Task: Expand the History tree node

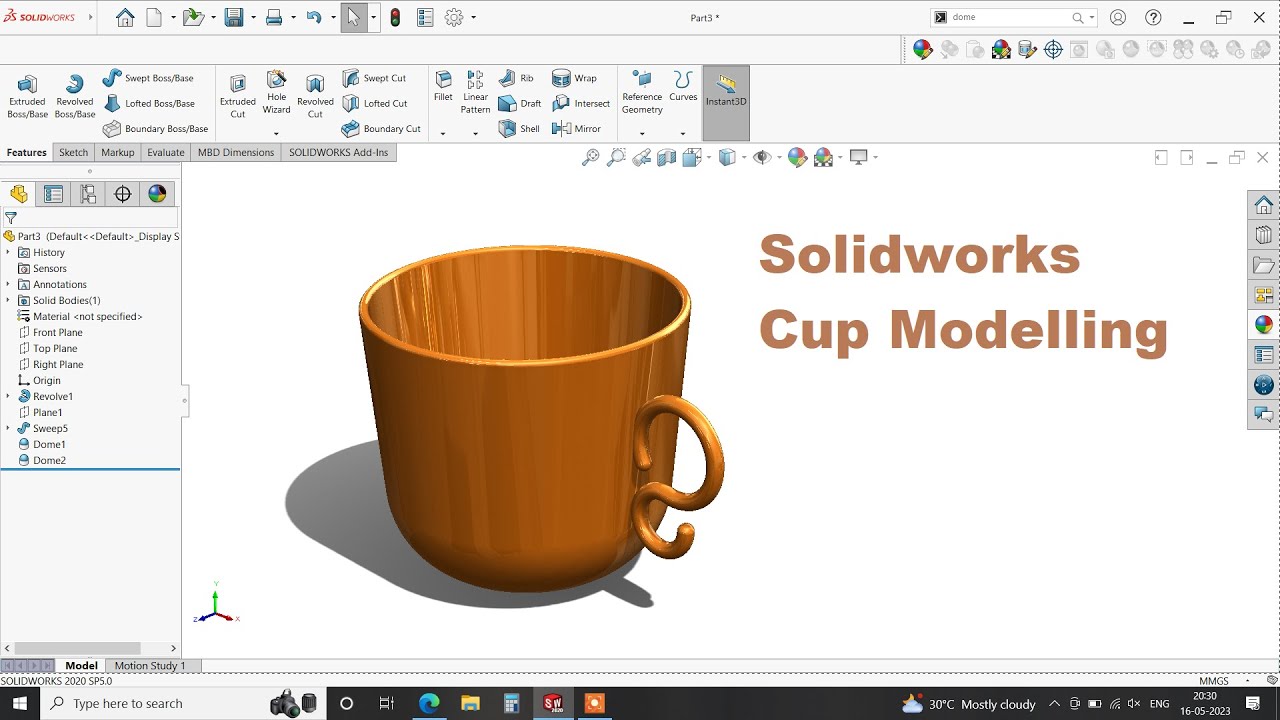Action: [8, 252]
